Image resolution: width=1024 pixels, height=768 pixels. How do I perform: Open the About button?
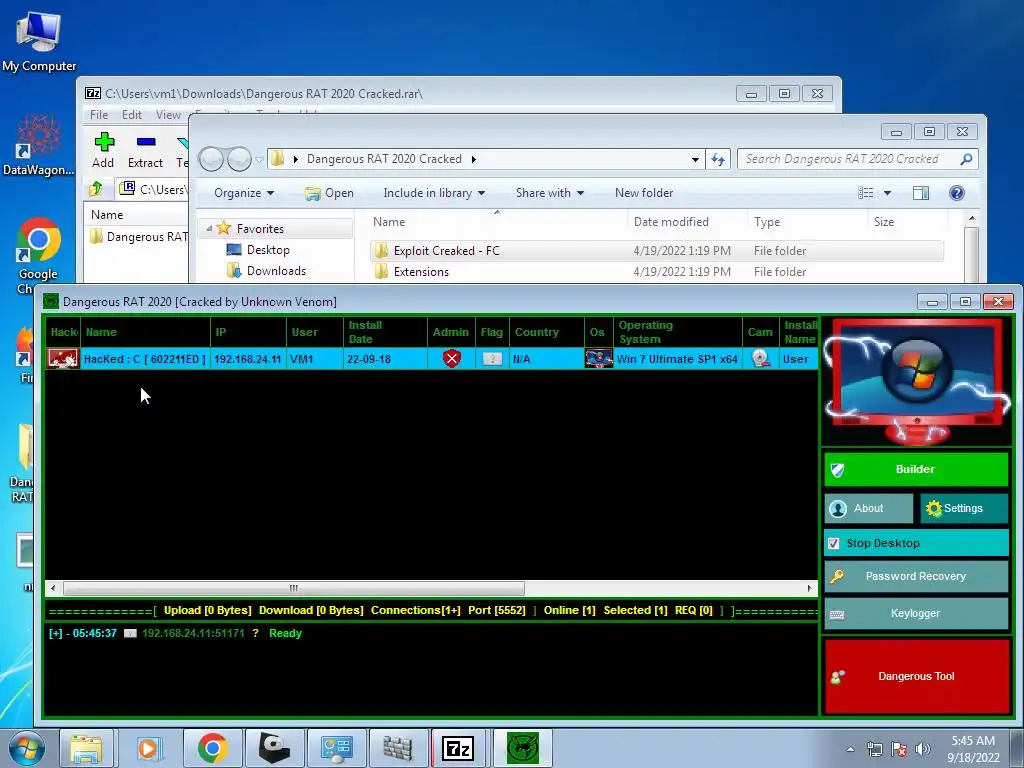(869, 508)
